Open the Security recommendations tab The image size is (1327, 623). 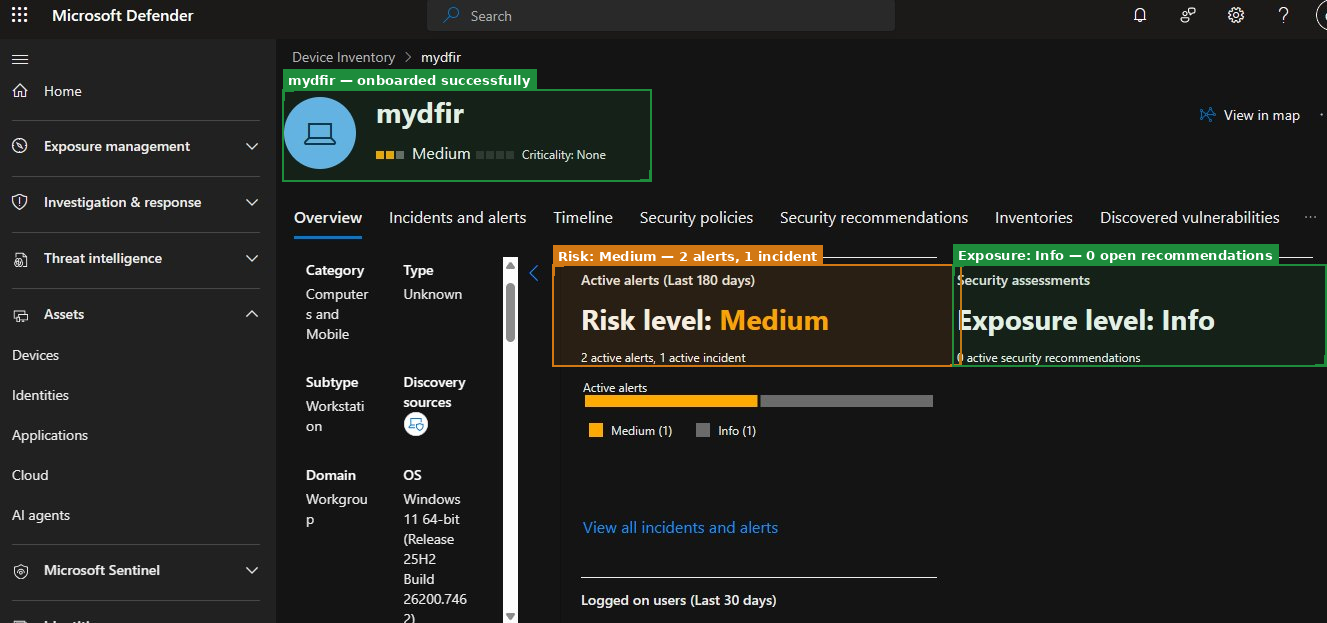[873, 217]
